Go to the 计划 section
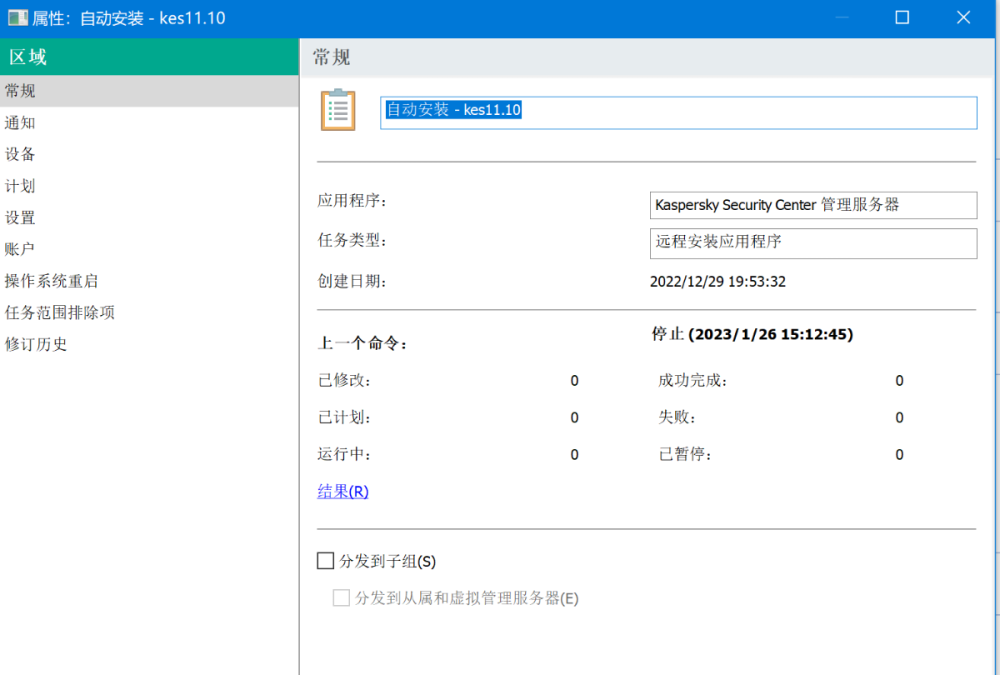This screenshot has height=675, width=1000. point(20,186)
